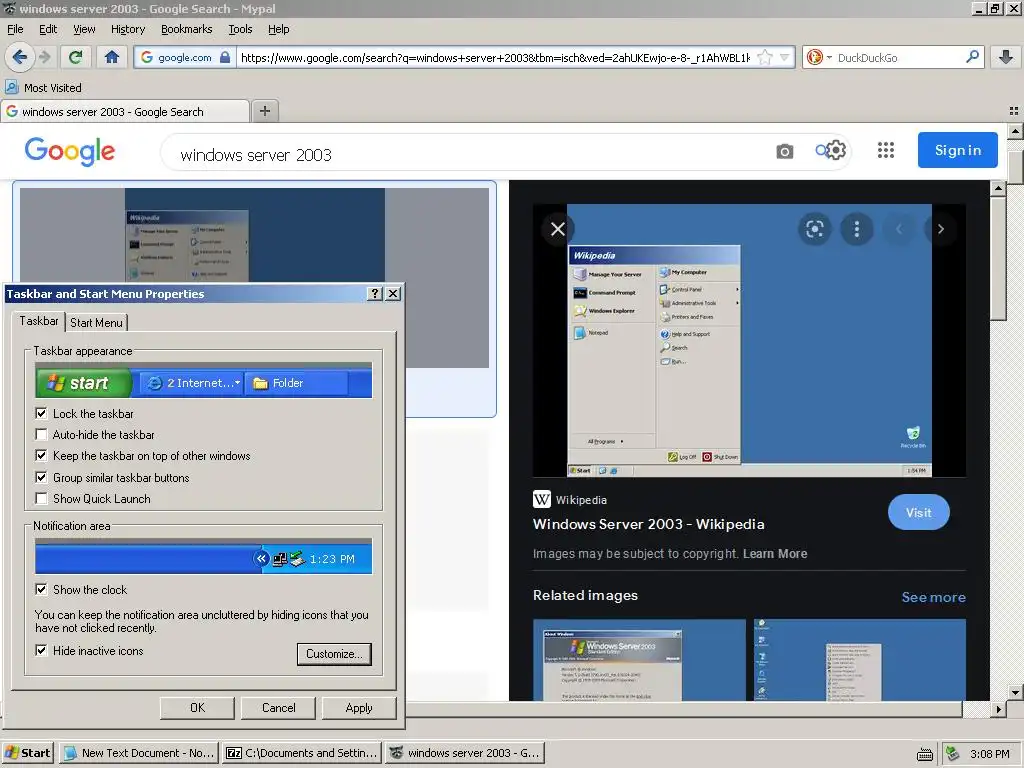Open the URL bar history dropdown arrow
Viewport: 1024px width, 768px height.
point(785,57)
